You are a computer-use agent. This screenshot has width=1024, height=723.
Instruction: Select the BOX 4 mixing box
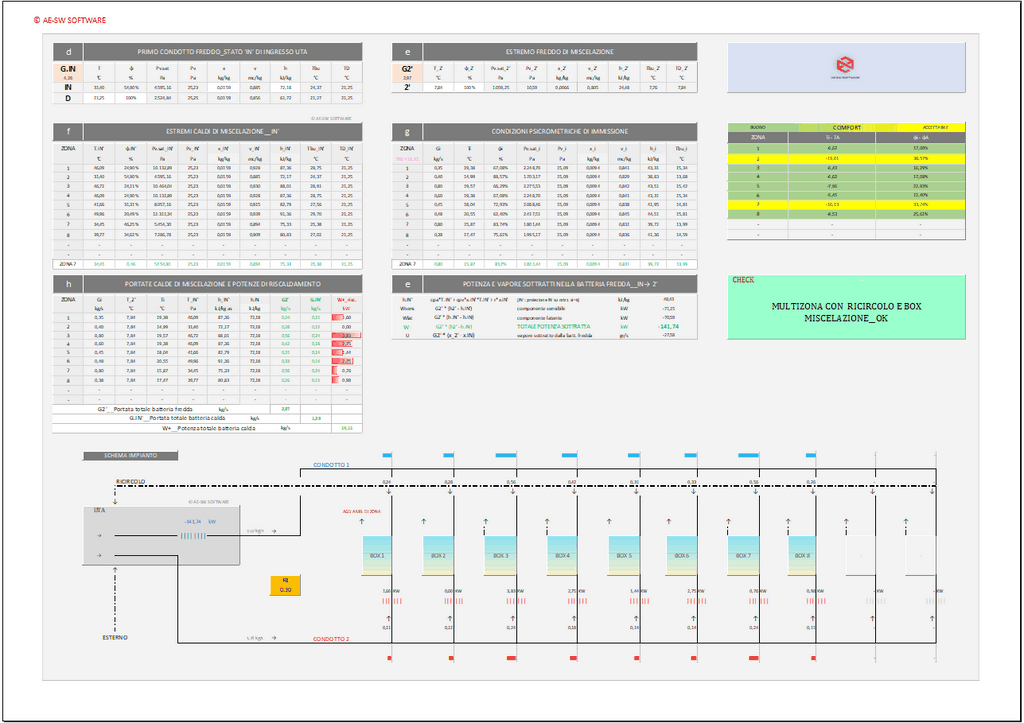pyautogui.click(x=563, y=554)
